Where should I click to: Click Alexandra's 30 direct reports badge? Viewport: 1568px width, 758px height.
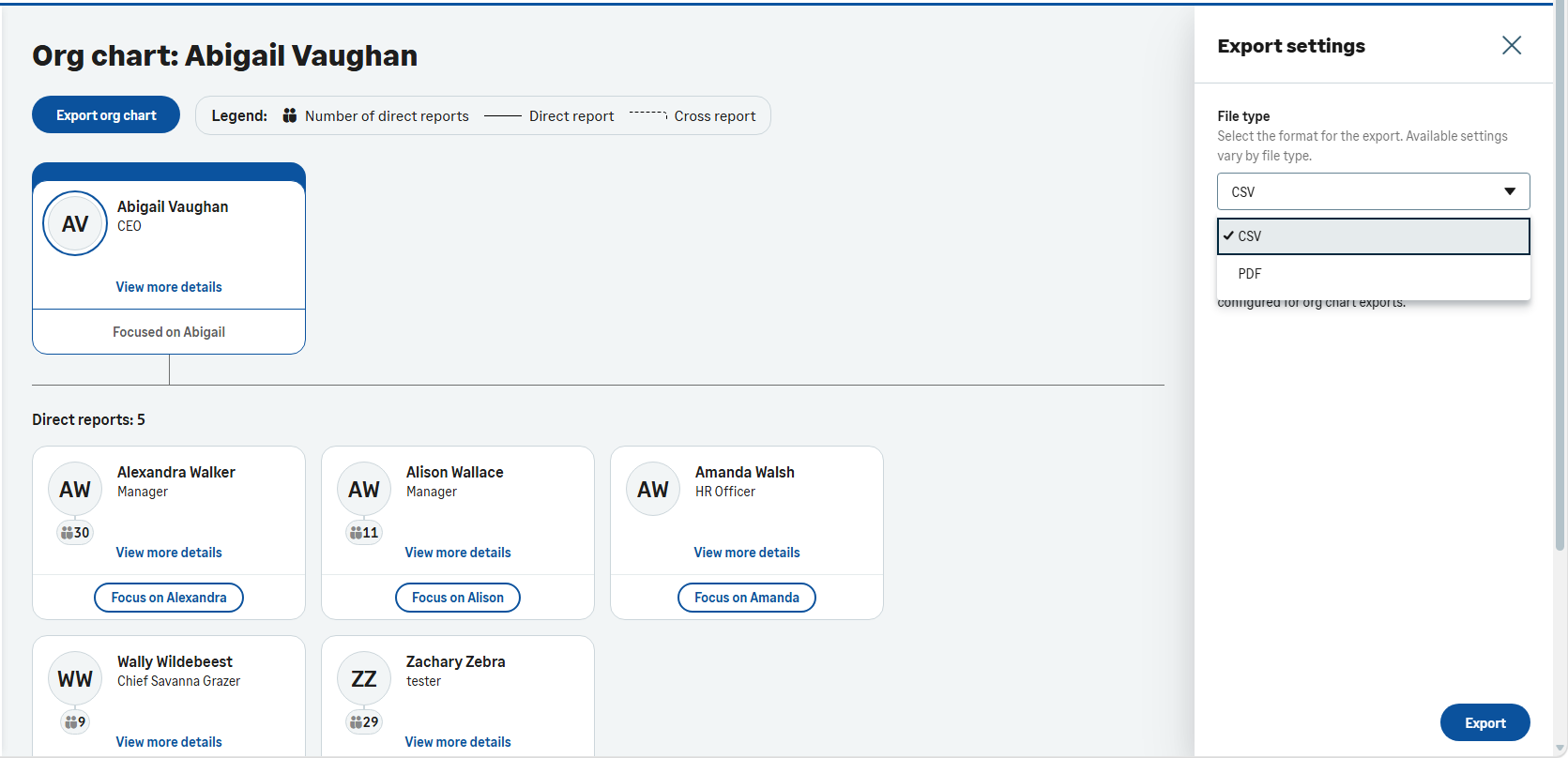pos(75,532)
